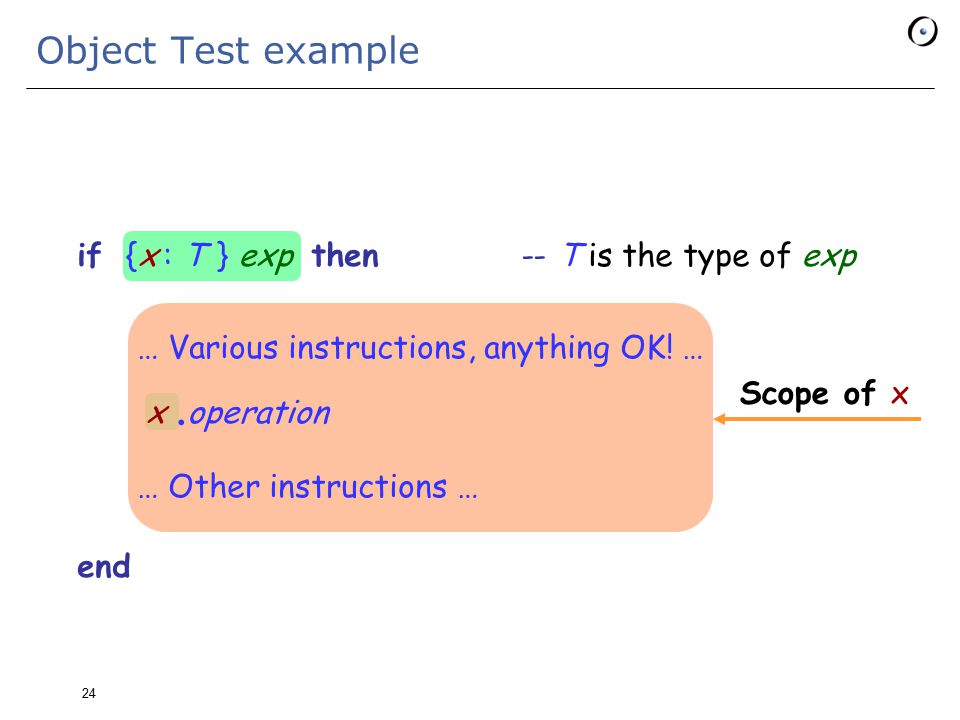
Task: Click the circular logo icon at top right
Action: [922, 31]
